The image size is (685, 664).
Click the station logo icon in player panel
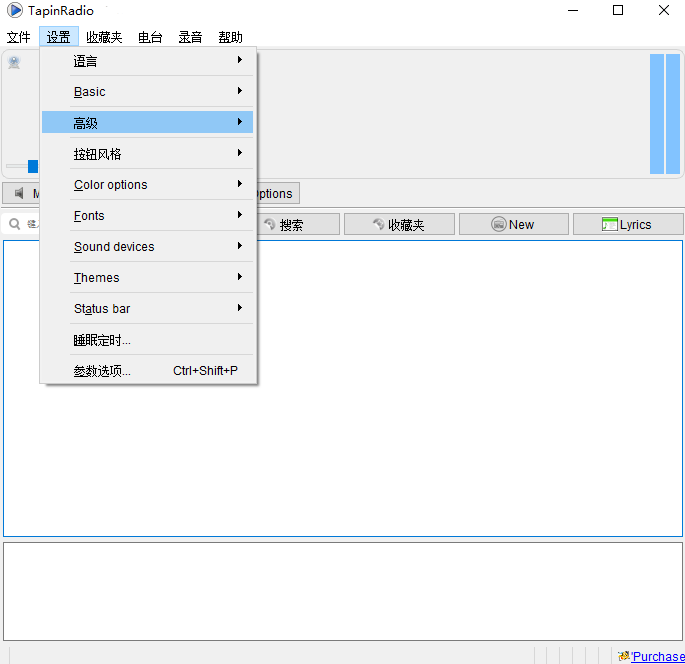(x=14, y=63)
